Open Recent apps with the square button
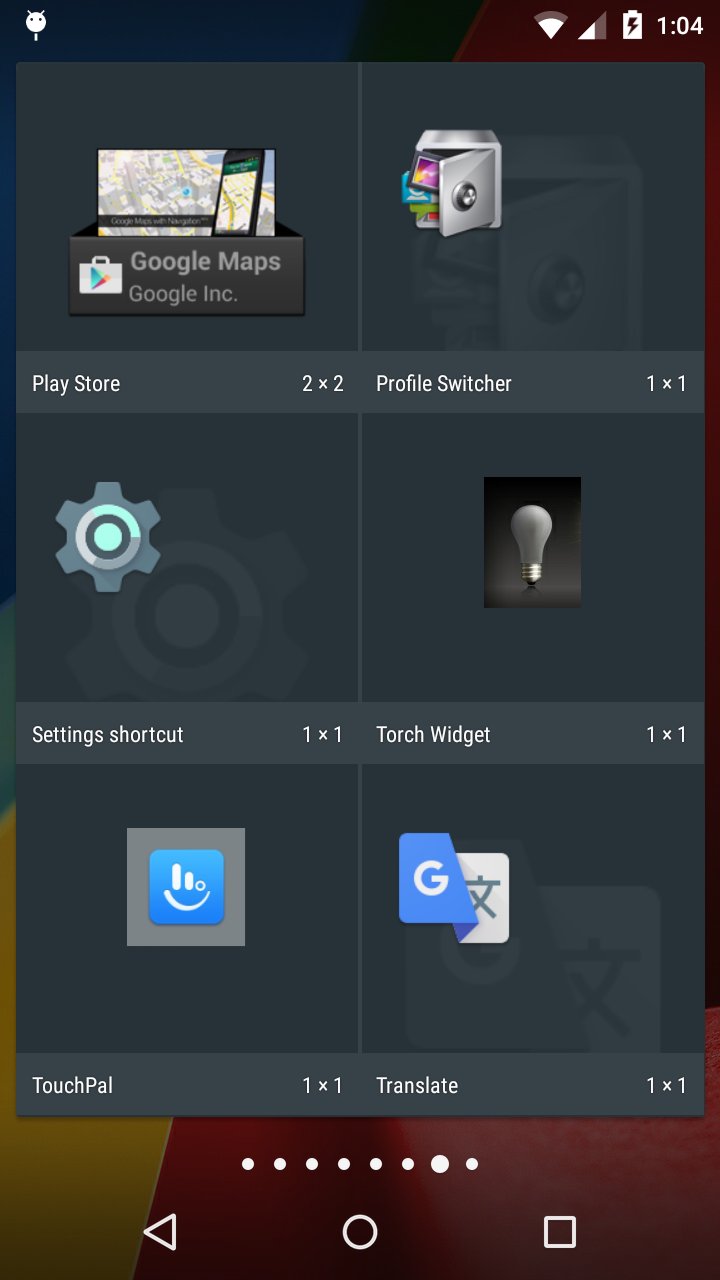720x1280 pixels. pyautogui.click(x=560, y=1232)
